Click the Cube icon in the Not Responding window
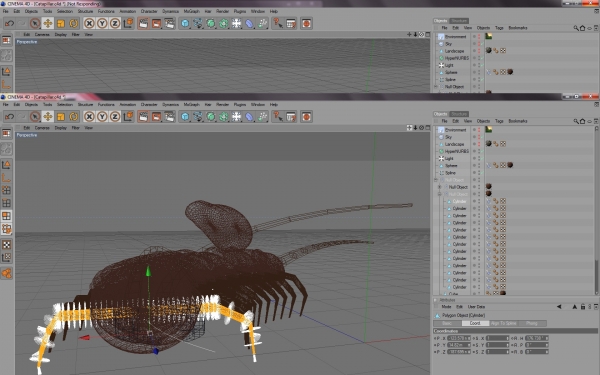 pos(185,23)
